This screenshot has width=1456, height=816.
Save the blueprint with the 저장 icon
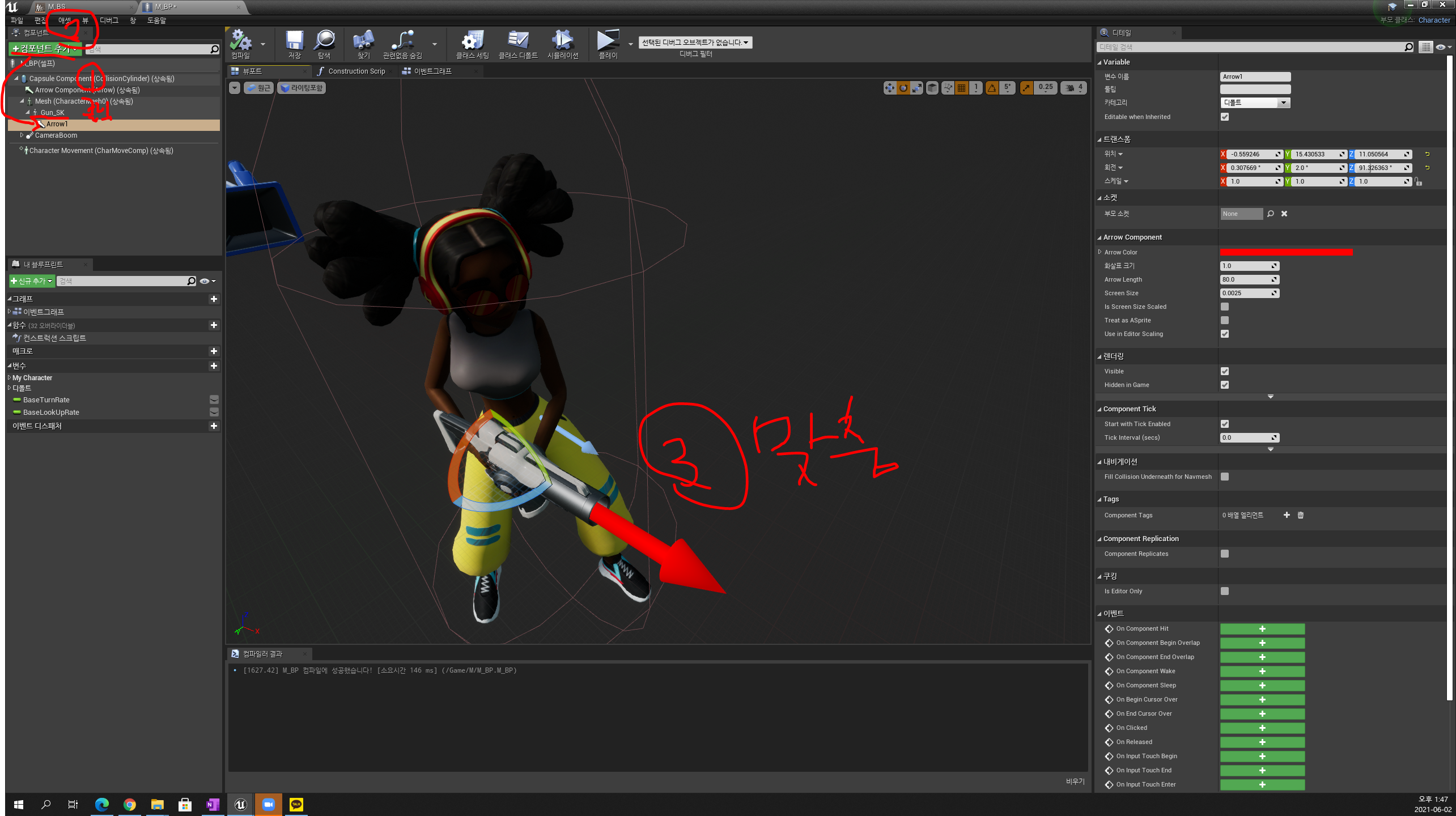click(x=295, y=44)
